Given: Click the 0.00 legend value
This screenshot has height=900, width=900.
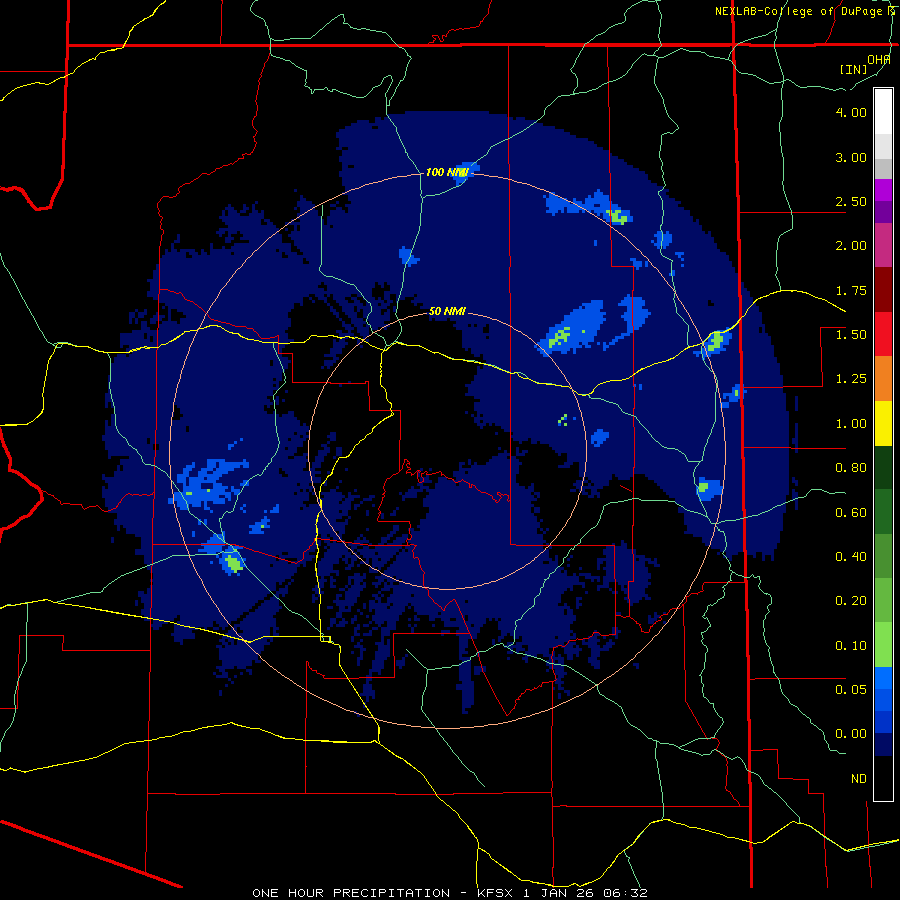Looking at the screenshot, I should pos(851,734).
